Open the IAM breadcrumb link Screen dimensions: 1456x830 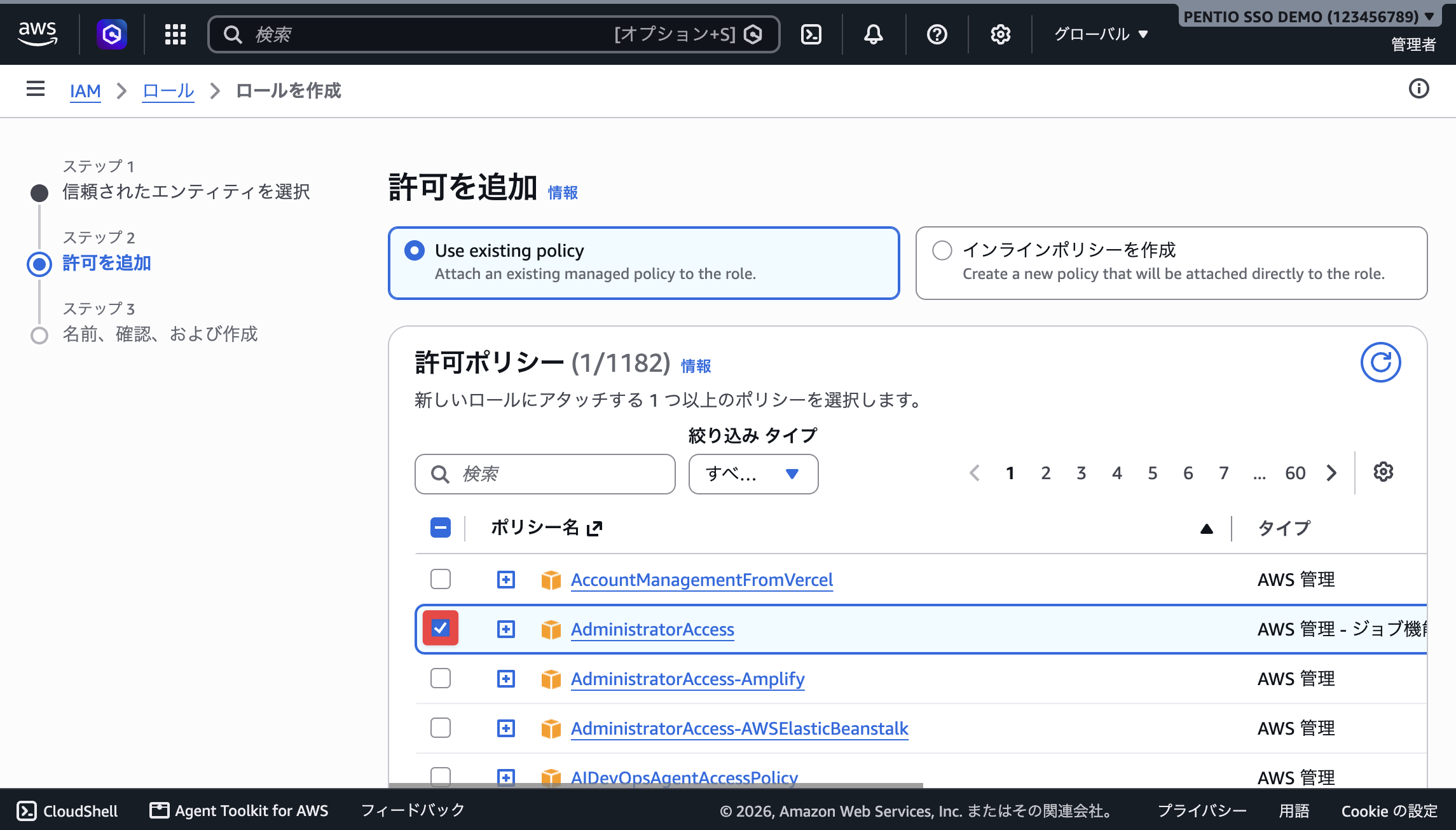click(x=85, y=91)
